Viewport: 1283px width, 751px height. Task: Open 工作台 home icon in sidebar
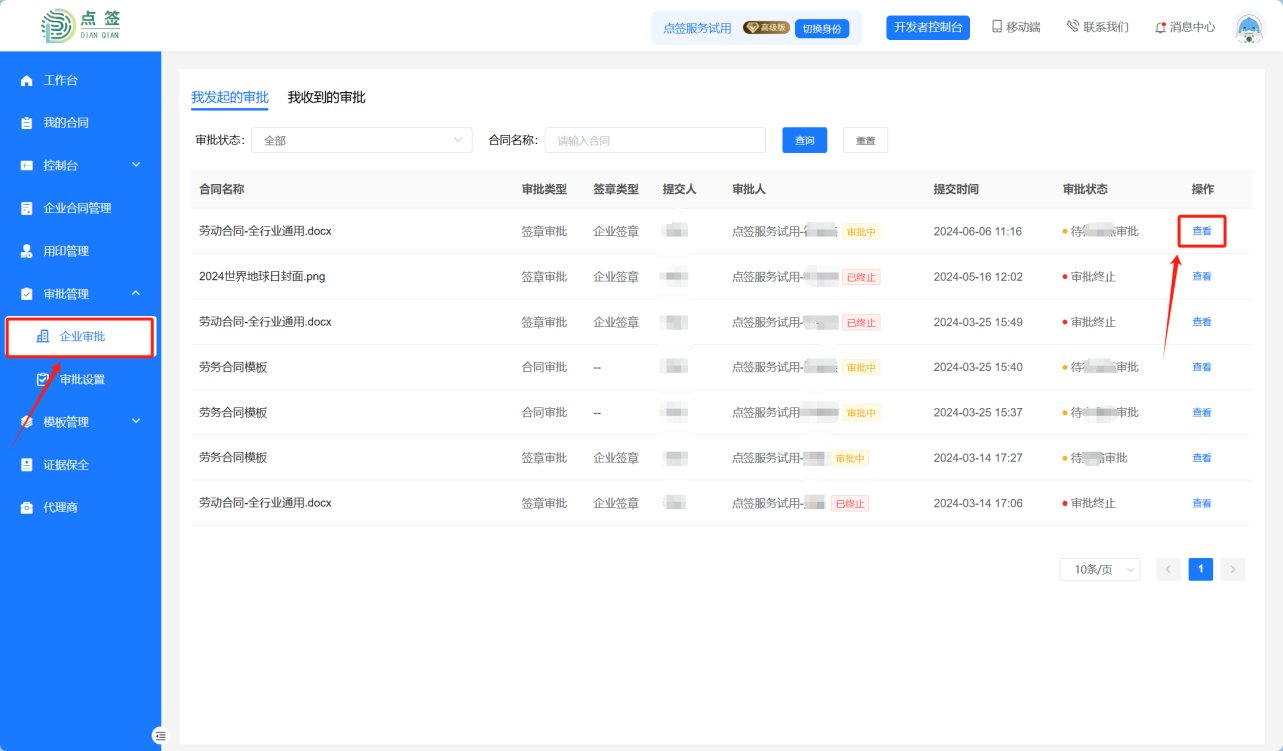tap(27, 80)
